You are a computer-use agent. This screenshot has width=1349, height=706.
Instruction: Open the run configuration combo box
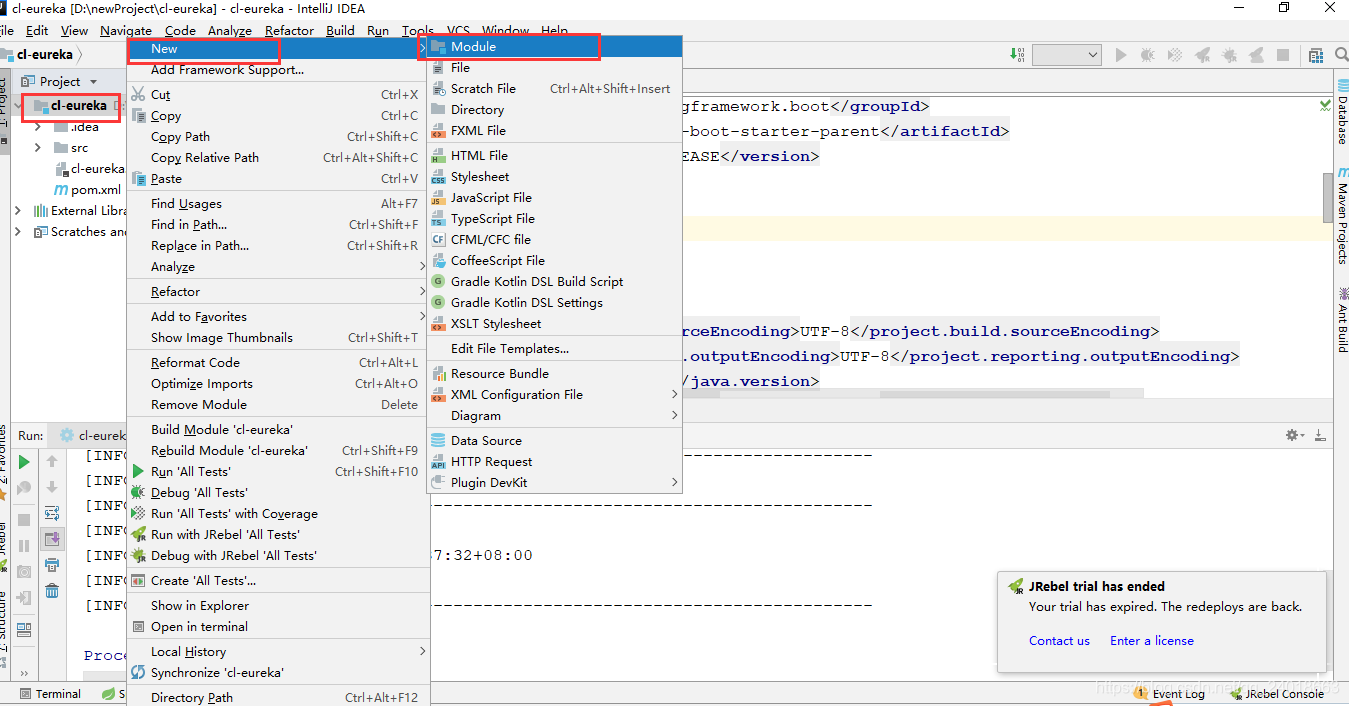pyautogui.click(x=1066, y=55)
